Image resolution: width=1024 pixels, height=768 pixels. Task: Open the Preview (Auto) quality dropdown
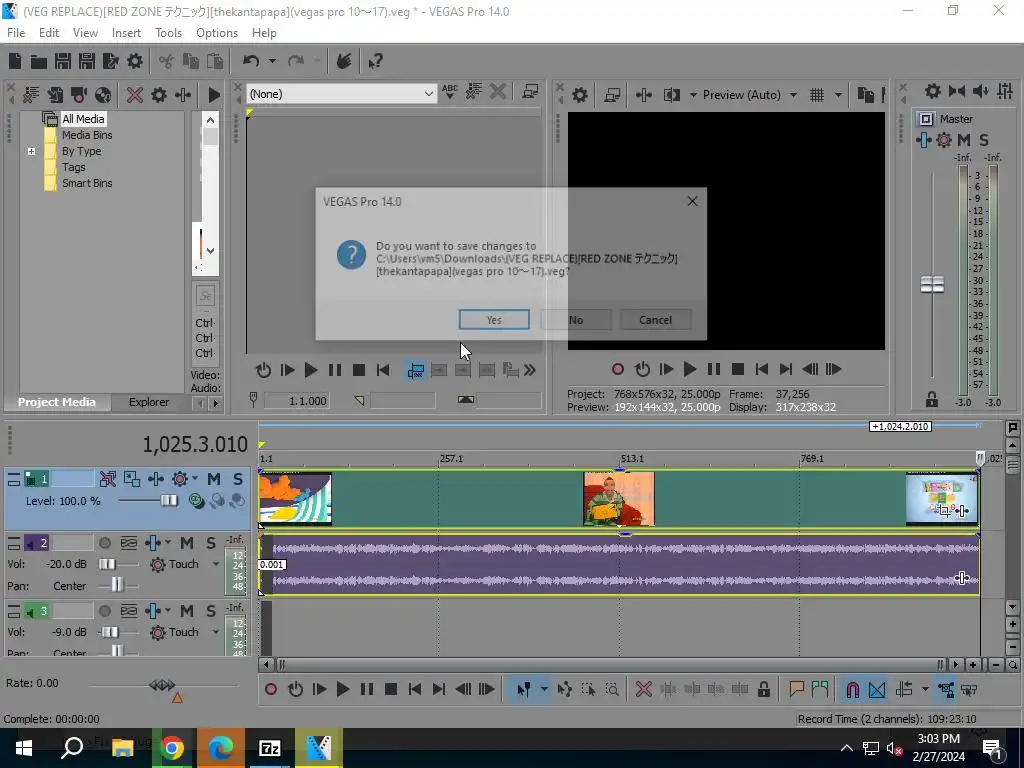click(x=749, y=95)
